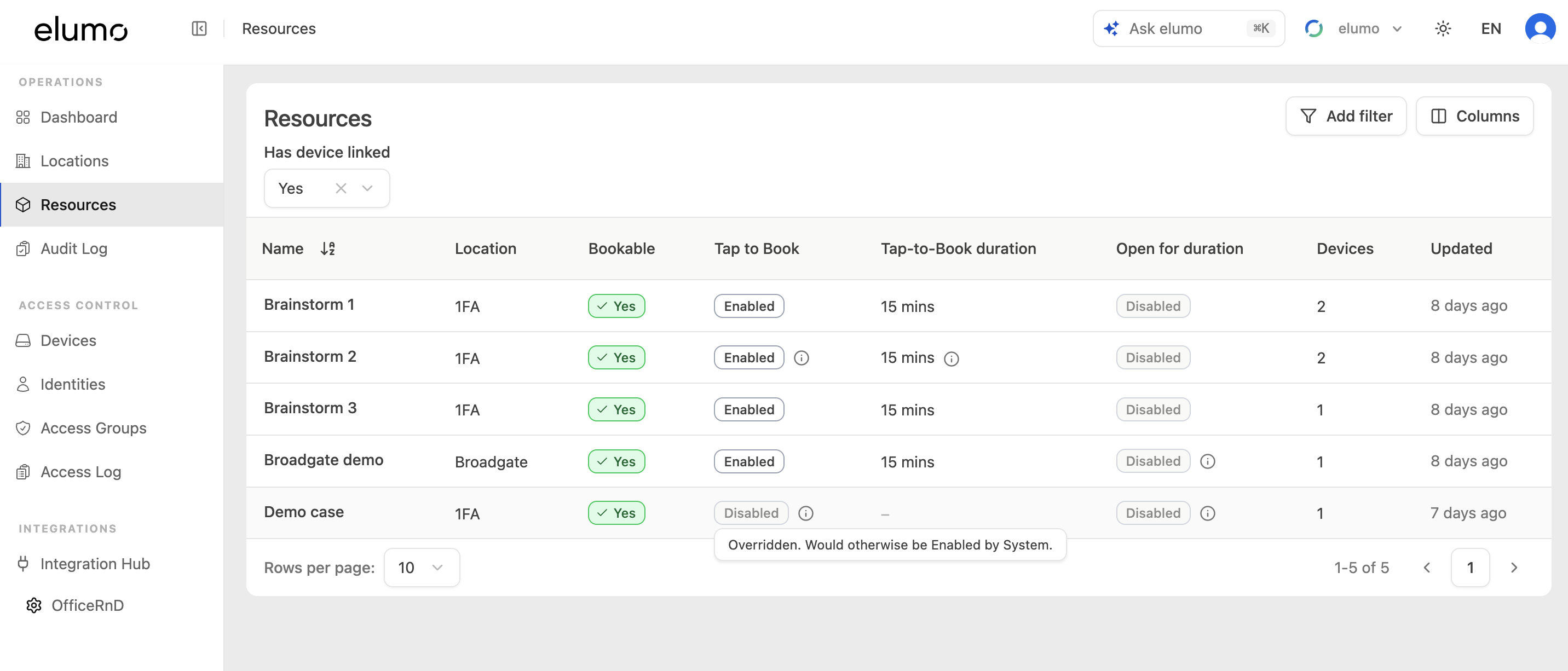Click the 1-5 of 5 pagination count
The height and width of the screenshot is (671, 1568).
[1361, 568]
